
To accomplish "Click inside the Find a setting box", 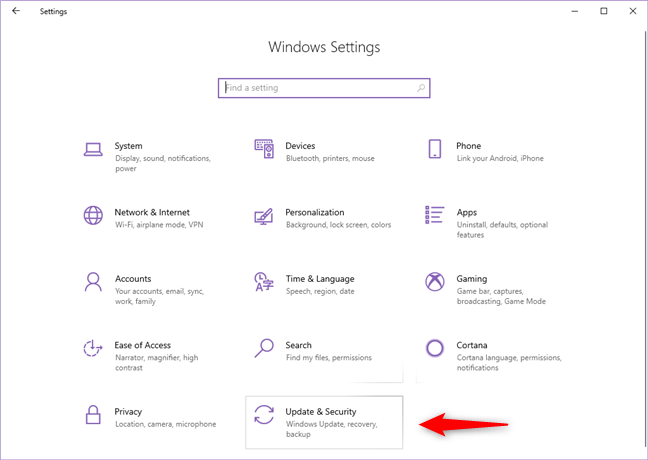I will click(315, 88).
